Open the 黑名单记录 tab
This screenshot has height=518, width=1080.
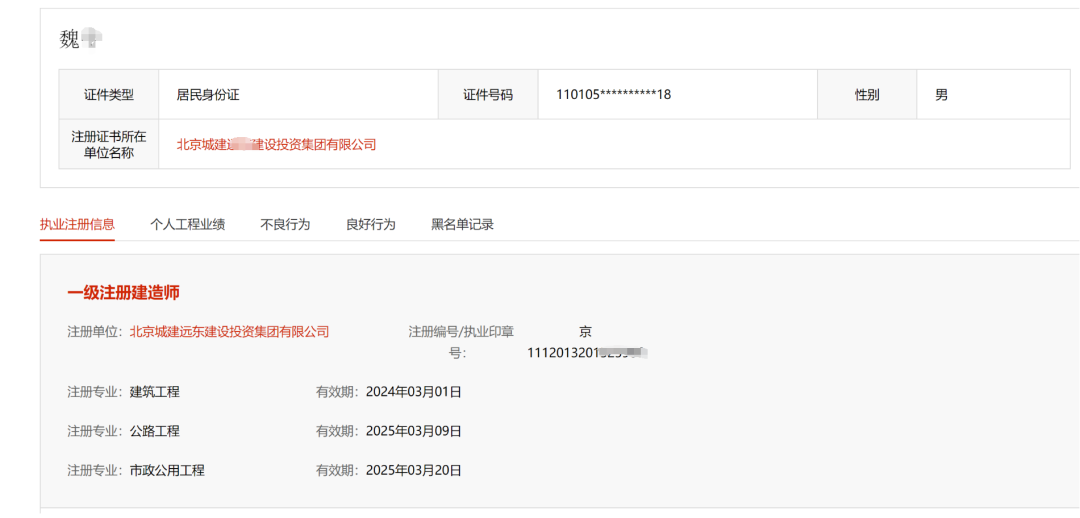tap(462, 225)
